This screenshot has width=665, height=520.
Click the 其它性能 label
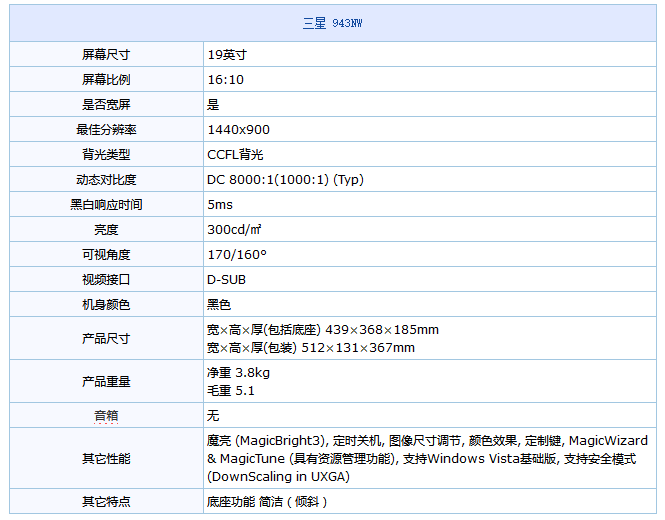point(106,458)
